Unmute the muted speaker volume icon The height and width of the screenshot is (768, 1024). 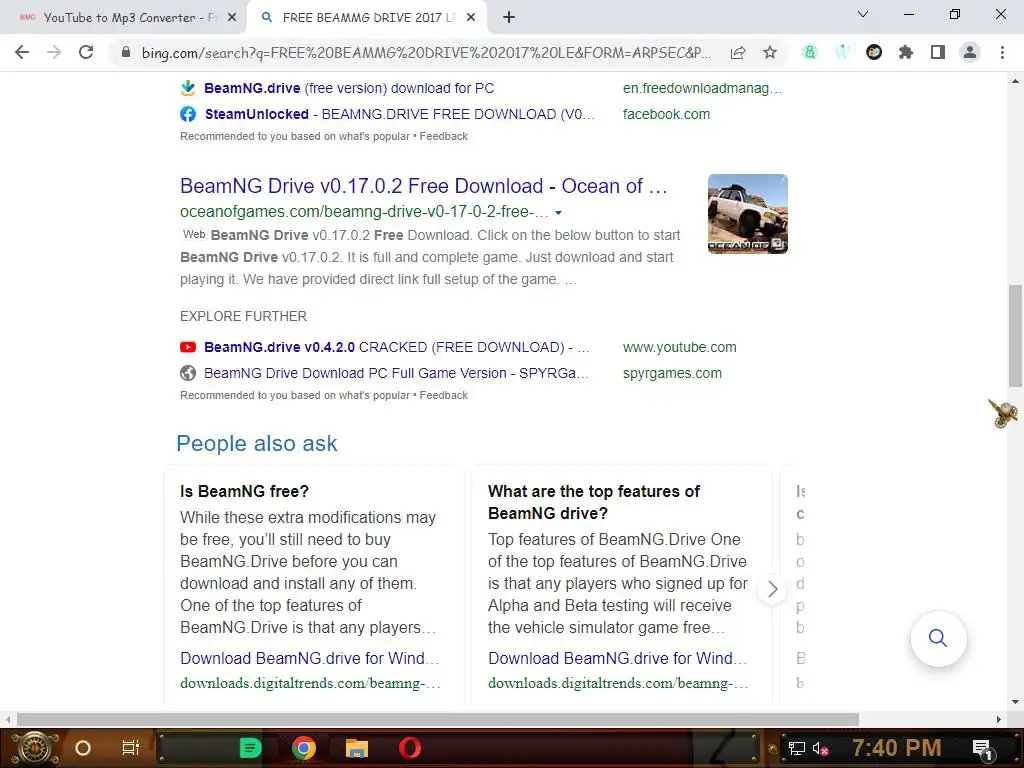point(820,749)
